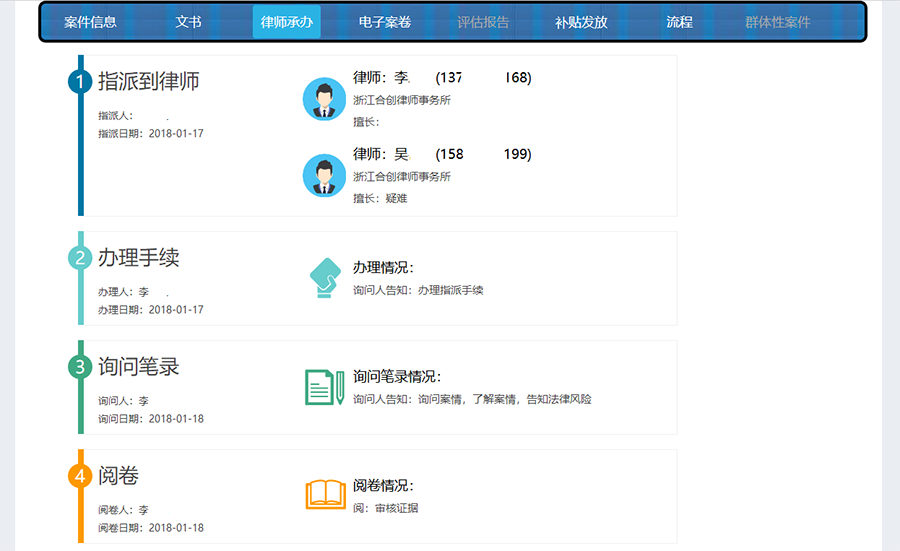This screenshot has width=900, height=551.
Task: Click step 3 circle marker
Action: (80, 367)
